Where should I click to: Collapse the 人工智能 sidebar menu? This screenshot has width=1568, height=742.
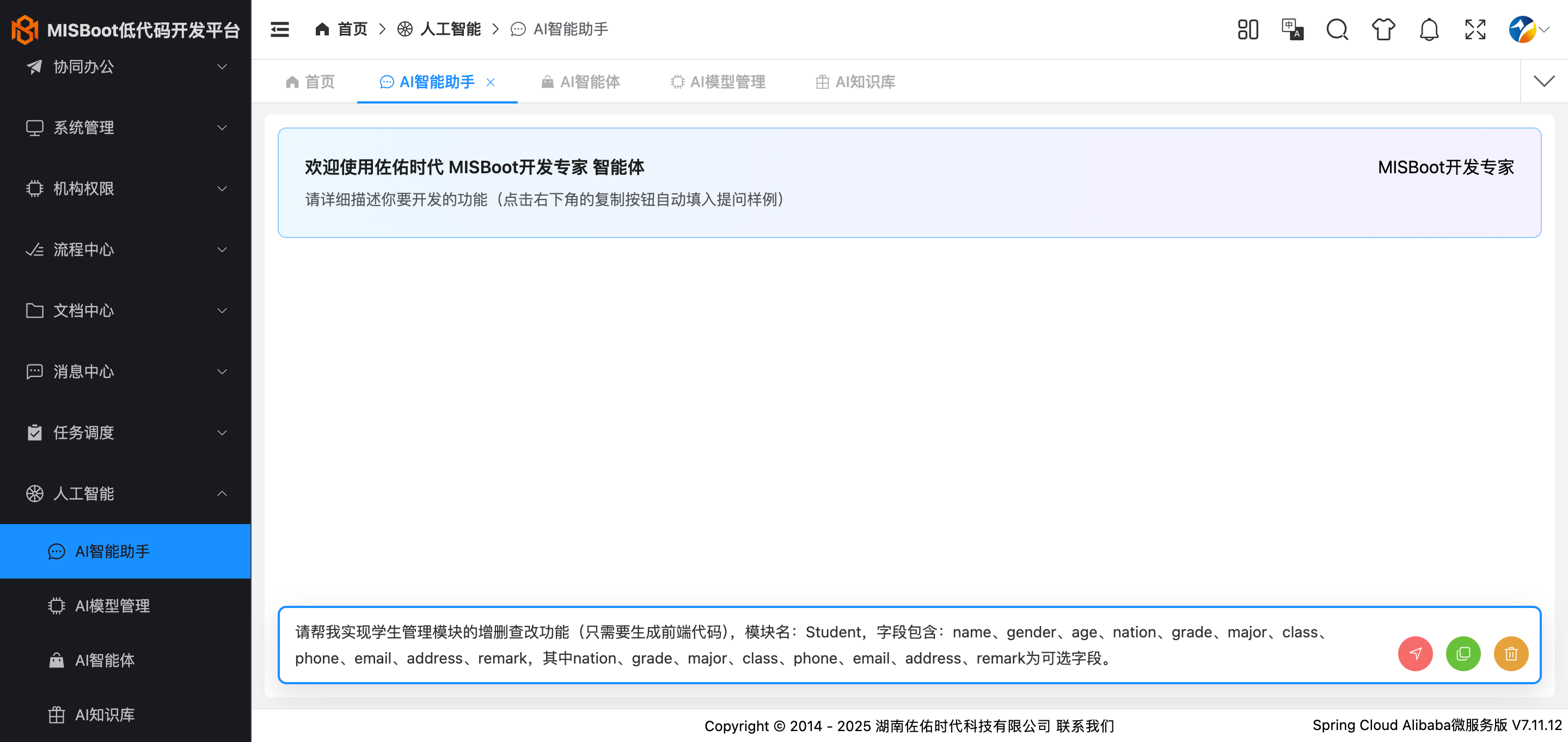[x=125, y=493]
